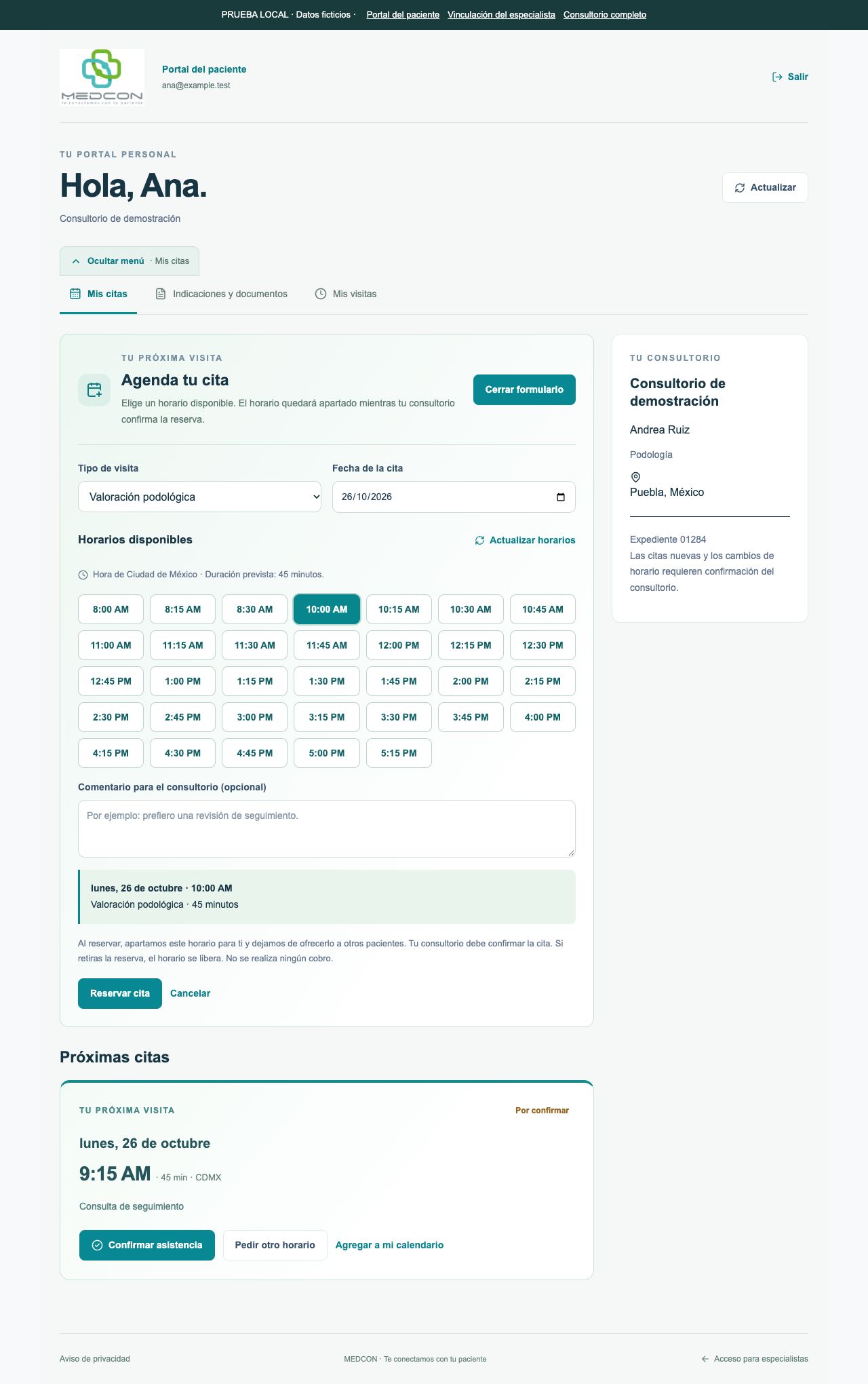
Task: Select the 4:00 PM time slot
Action: click(x=542, y=717)
